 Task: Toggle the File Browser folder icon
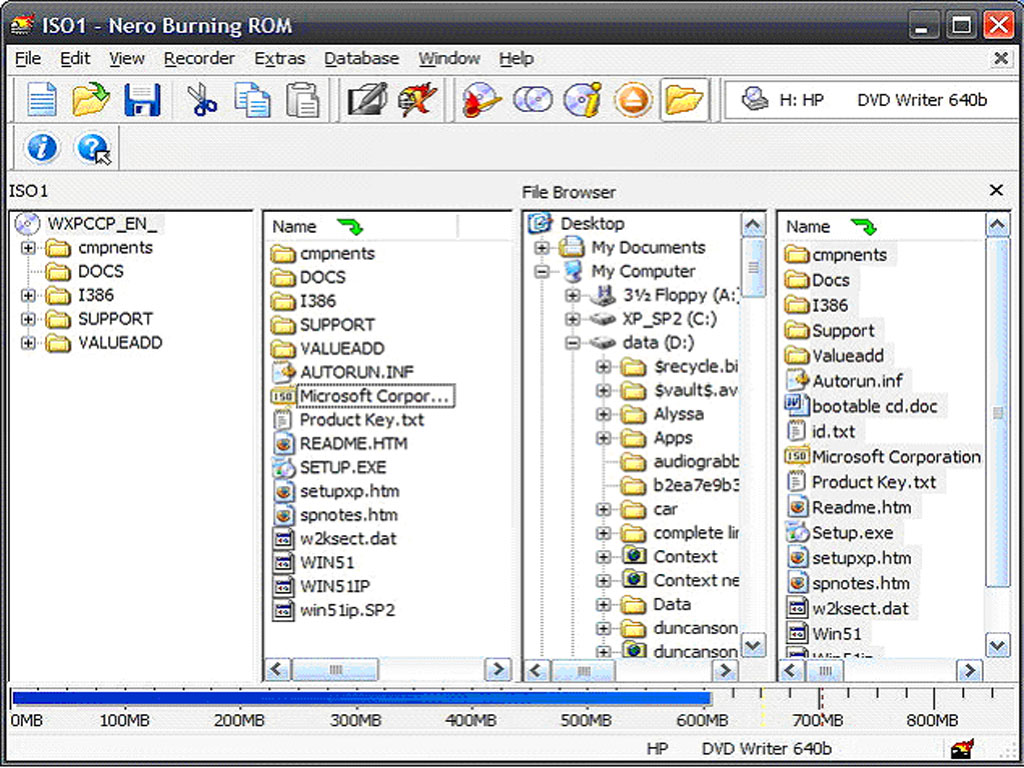684,100
